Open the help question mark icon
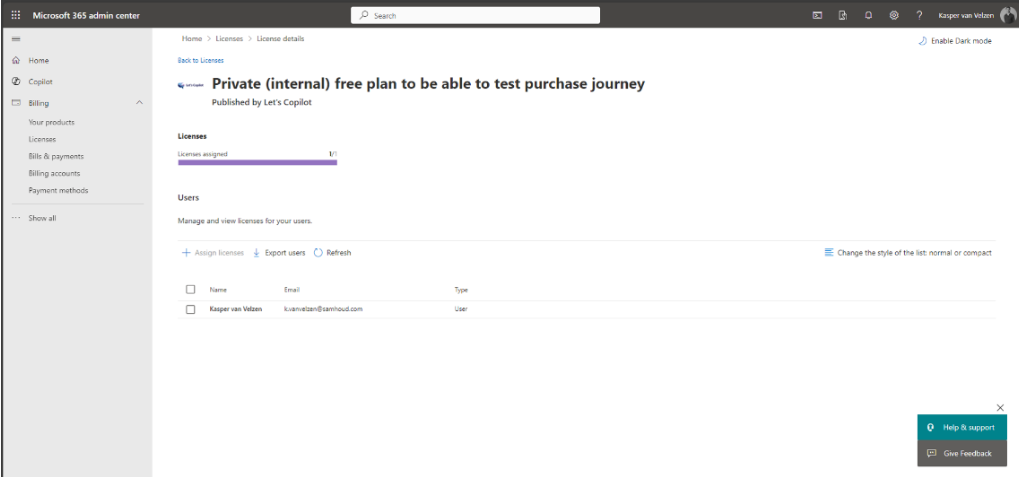1019x477 pixels. click(x=919, y=16)
